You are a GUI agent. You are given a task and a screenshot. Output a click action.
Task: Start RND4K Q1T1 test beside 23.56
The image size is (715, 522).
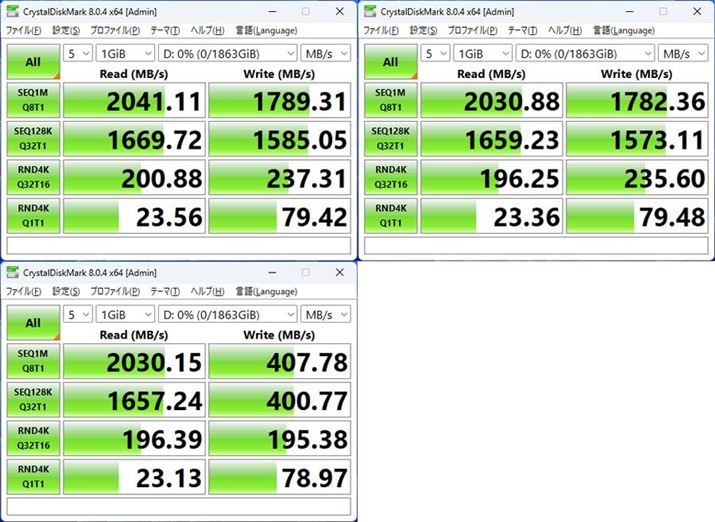point(33,216)
